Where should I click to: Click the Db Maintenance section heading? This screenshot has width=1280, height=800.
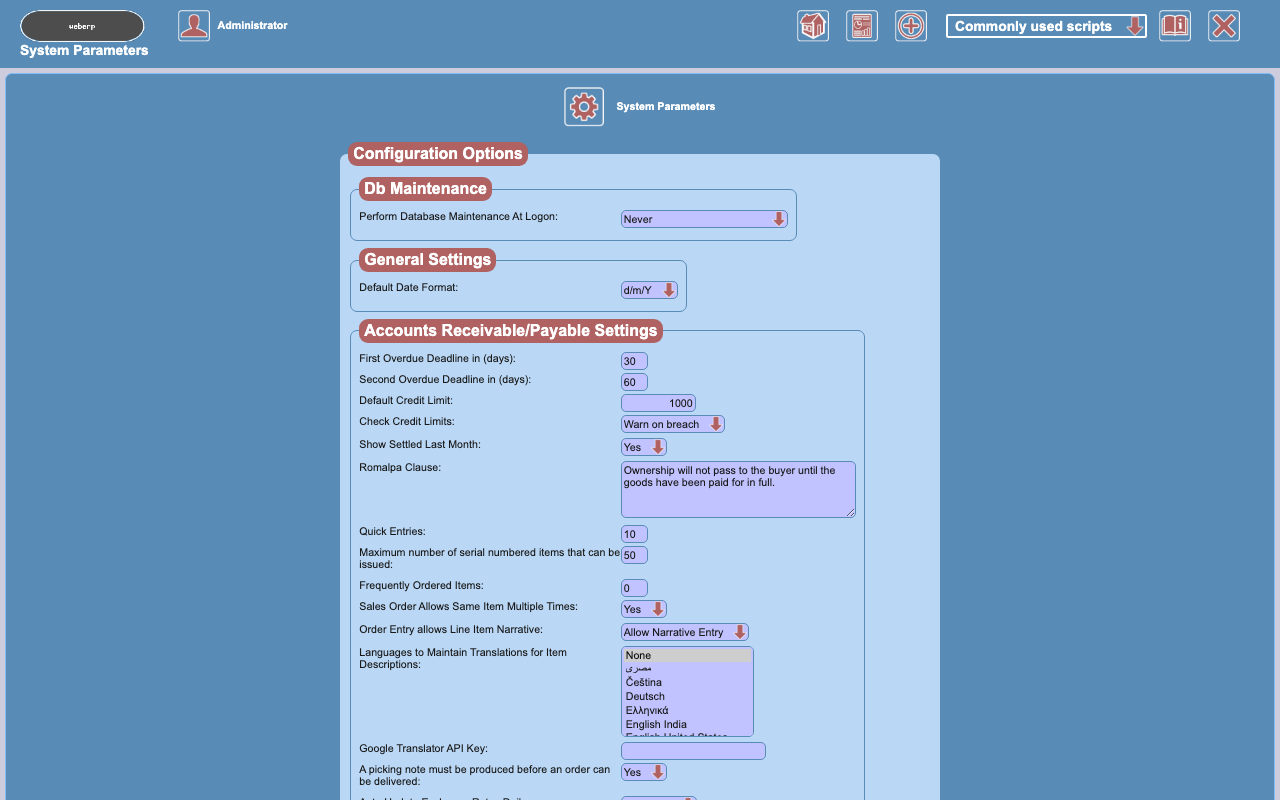tap(425, 188)
